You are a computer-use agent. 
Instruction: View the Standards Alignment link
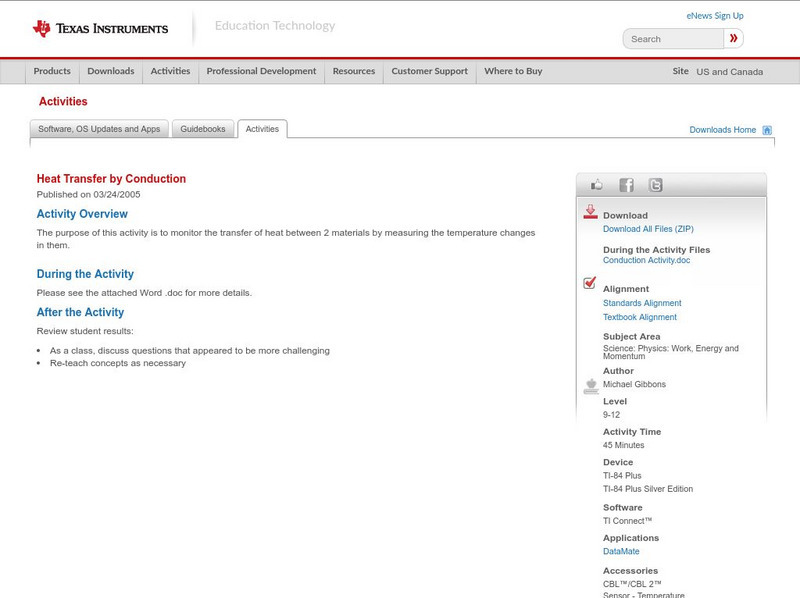coord(642,303)
